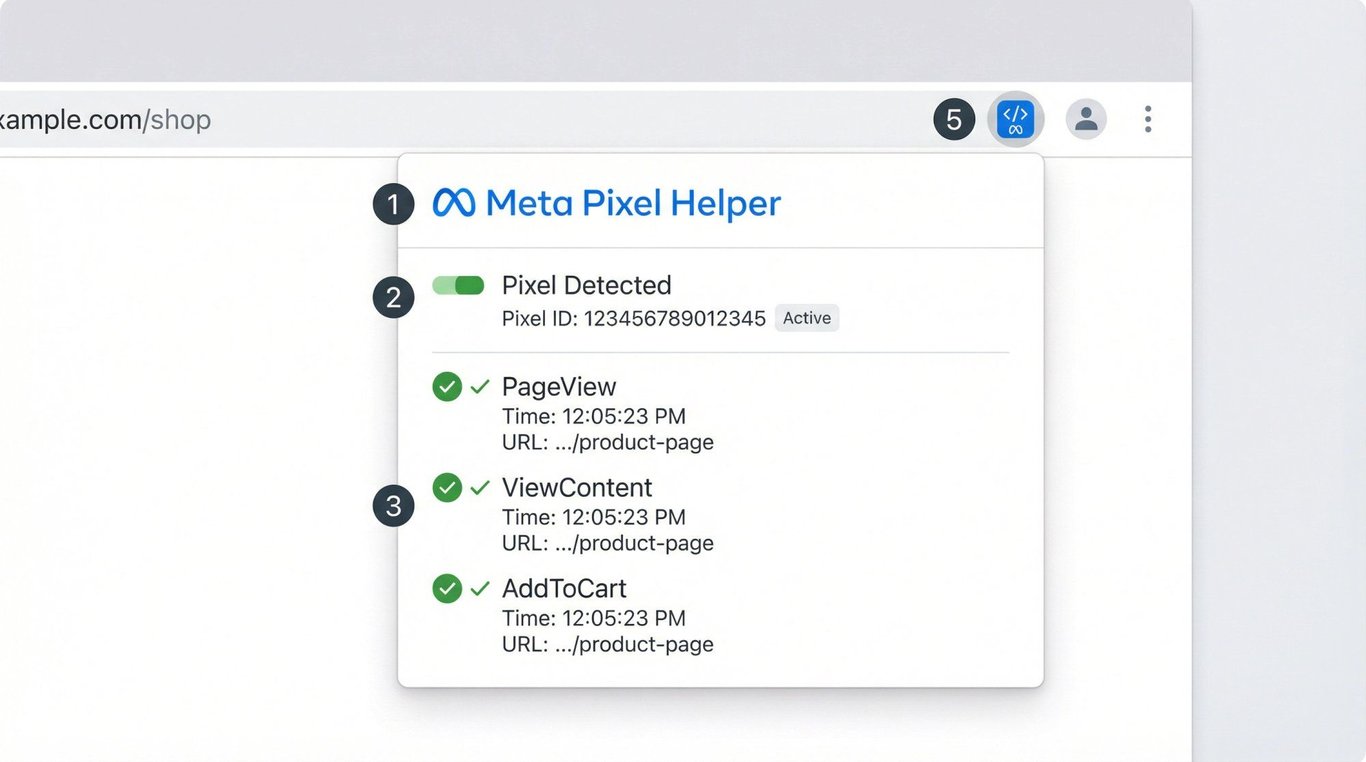Select the "Pixel Detected" status label
This screenshot has width=1366, height=762.
click(586, 285)
